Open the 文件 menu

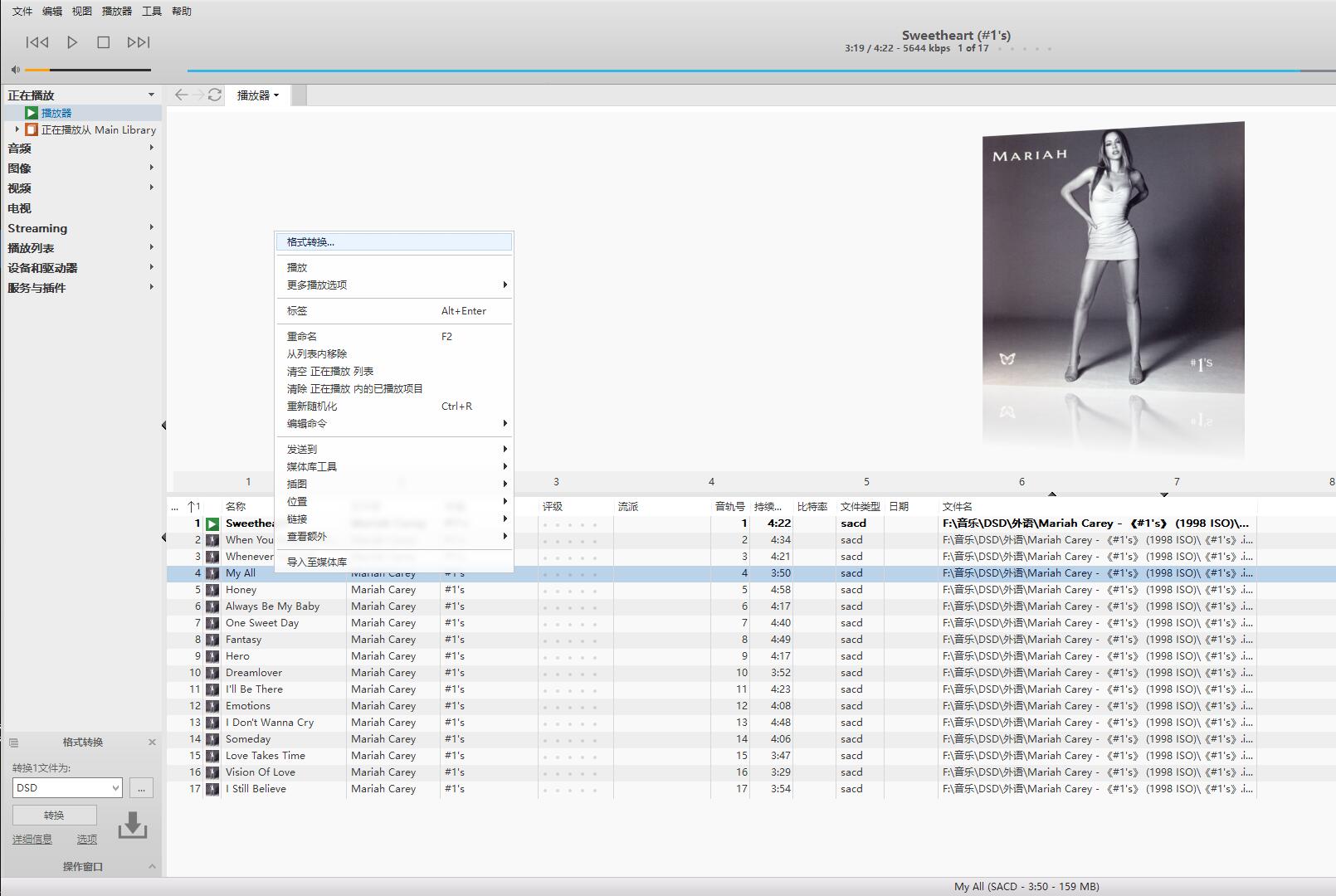22,12
